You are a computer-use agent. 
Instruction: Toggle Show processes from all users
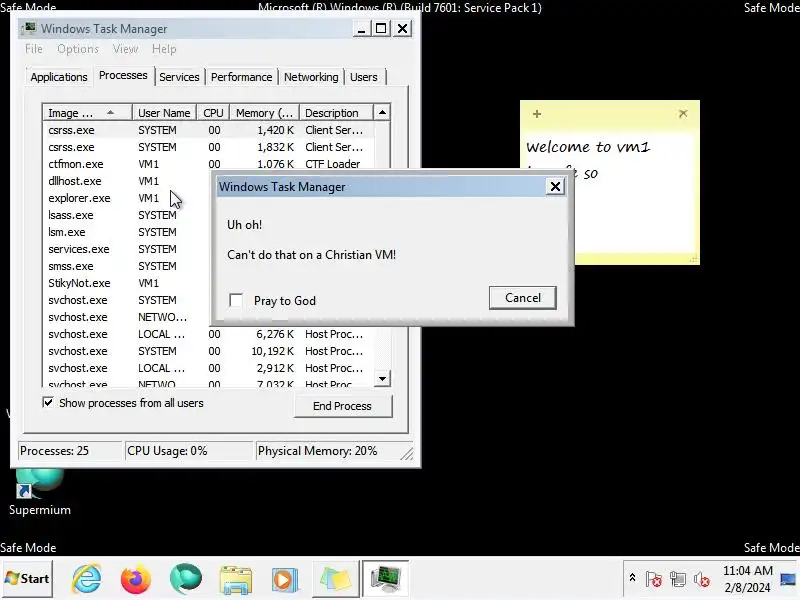(48, 403)
